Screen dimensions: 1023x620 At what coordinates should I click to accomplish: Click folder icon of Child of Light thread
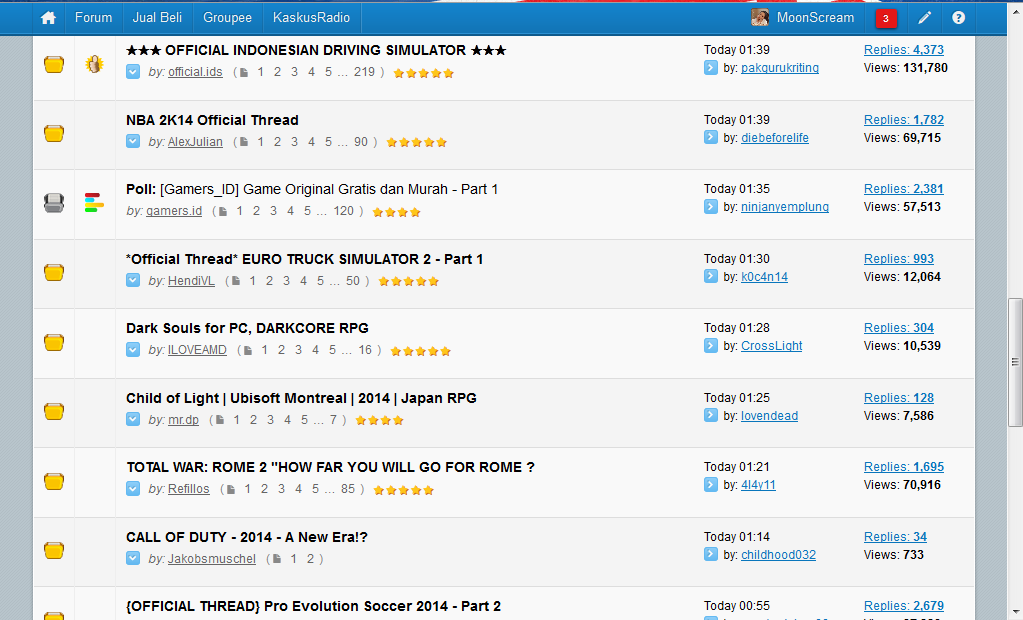coord(54,411)
